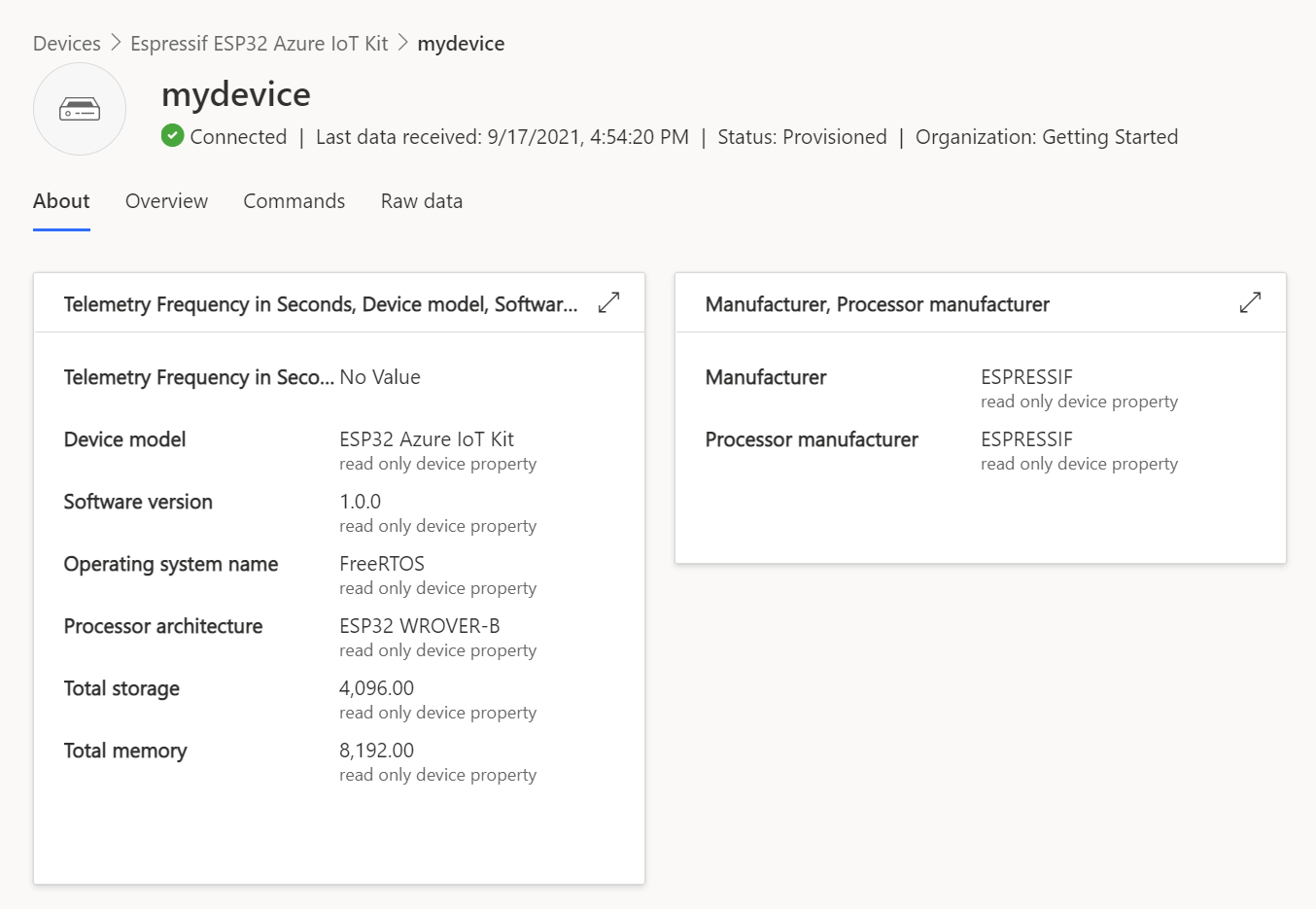Screen dimensions: 1316x909
Task: Select the ESP32 Azure IoT Kit value
Action: tap(426, 439)
